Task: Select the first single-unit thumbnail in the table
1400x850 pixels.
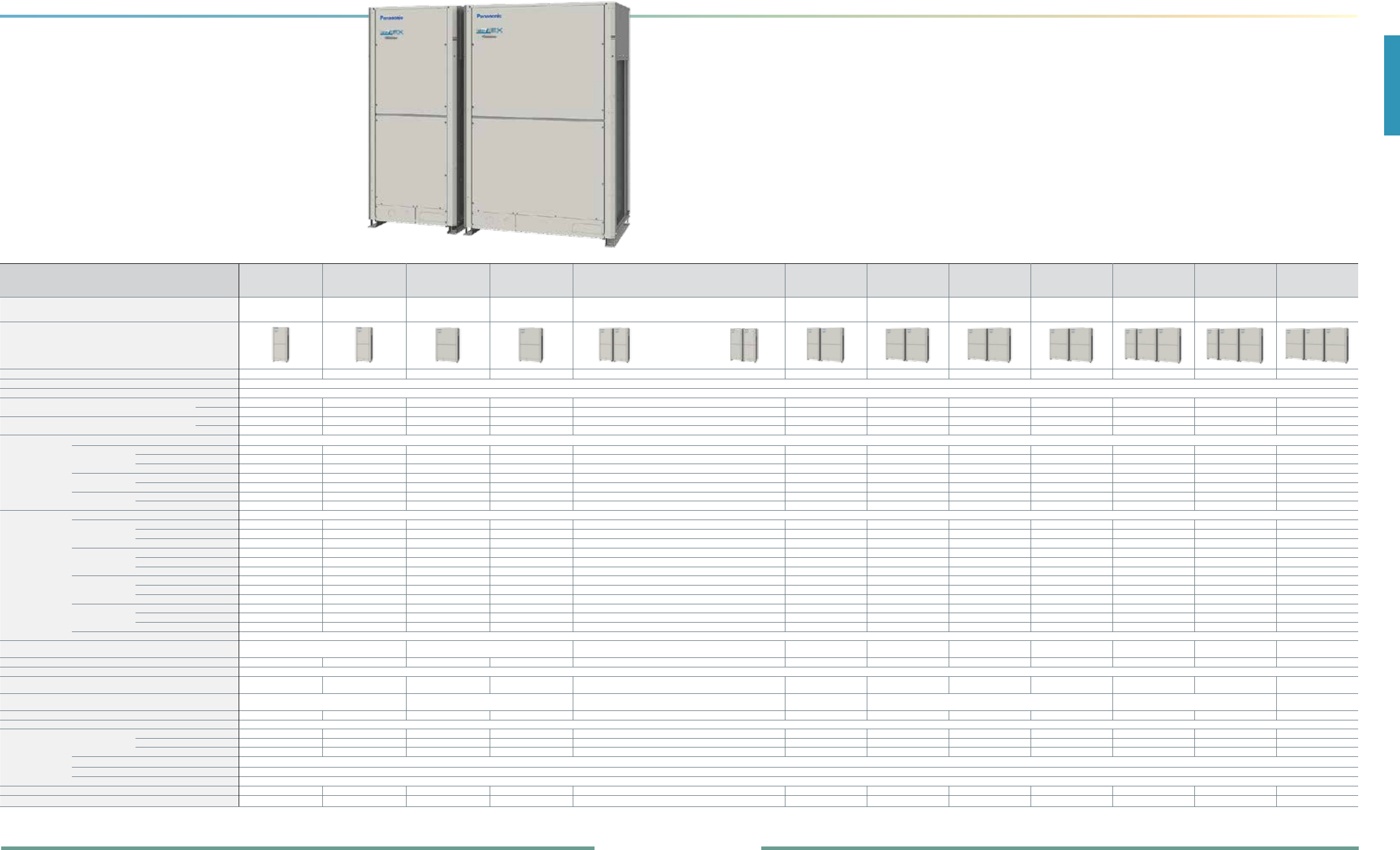Action: pyautogui.click(x=281, y=345)
